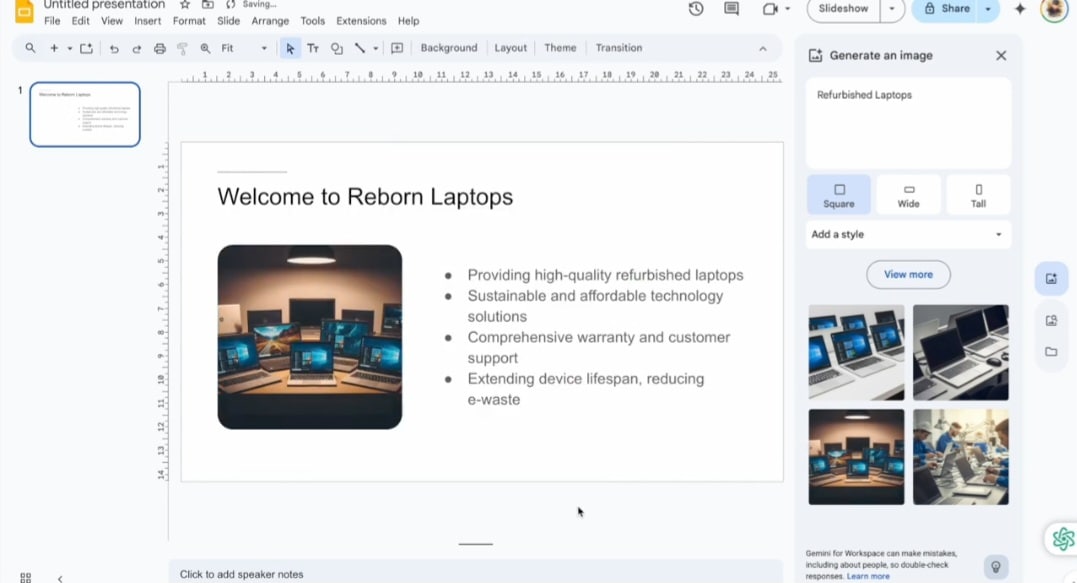Open the Tools menu
Viewport: 1077px width, 583px height.
tap(313, 21)
